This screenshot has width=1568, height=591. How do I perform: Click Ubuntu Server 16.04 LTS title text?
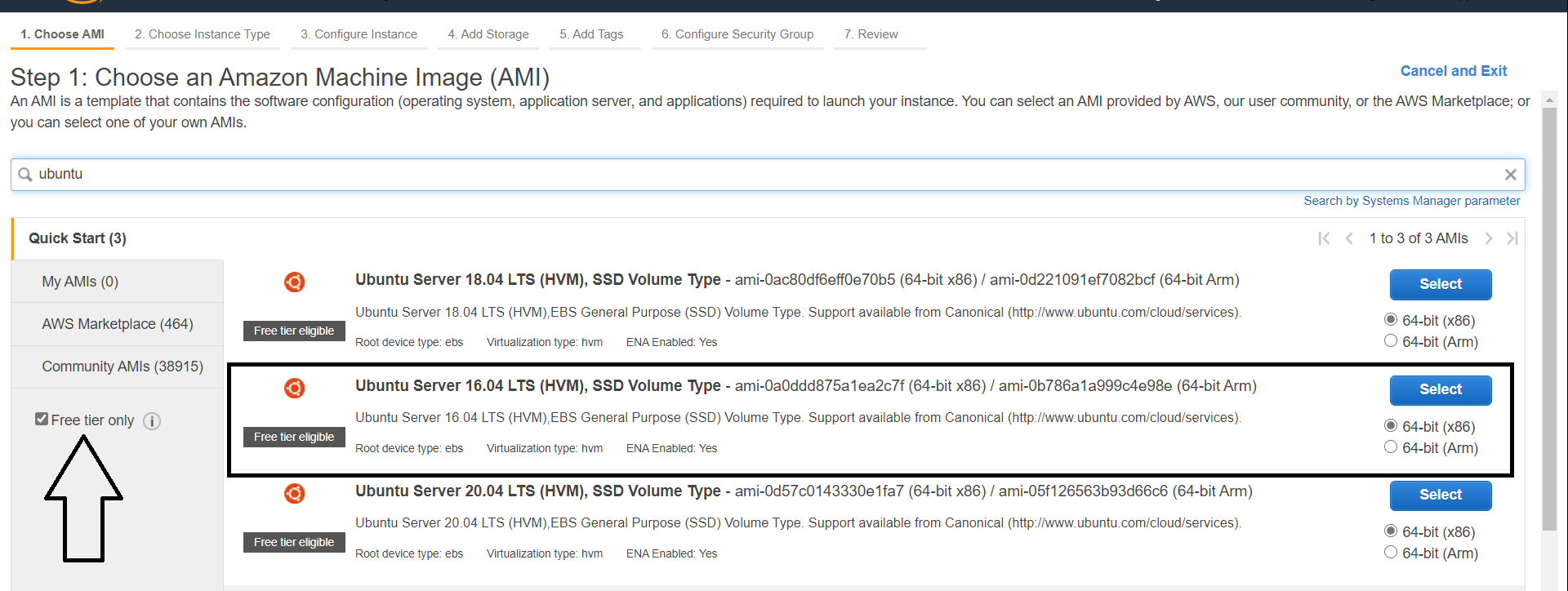point(538,385)
